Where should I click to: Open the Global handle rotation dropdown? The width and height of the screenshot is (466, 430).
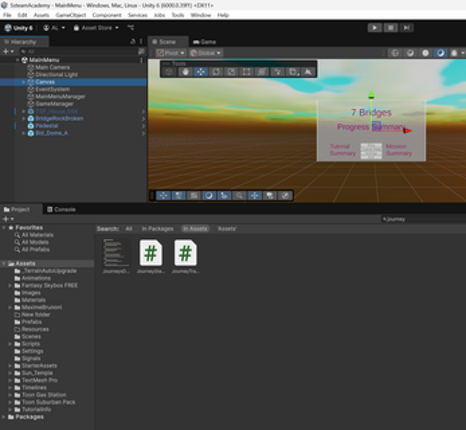point(206,53)
